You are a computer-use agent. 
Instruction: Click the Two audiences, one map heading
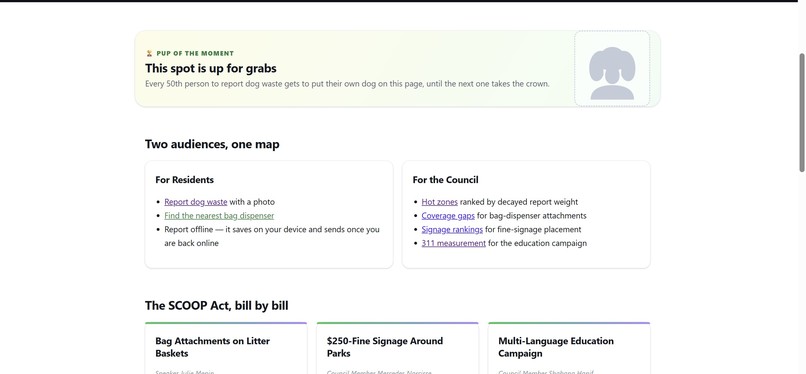[x=212, y=144]
